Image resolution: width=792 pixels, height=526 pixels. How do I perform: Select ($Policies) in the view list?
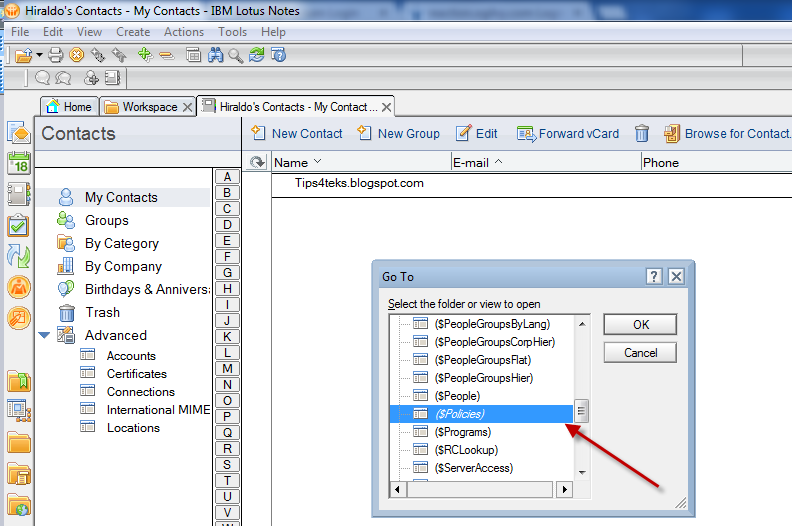tap(482, 414)
